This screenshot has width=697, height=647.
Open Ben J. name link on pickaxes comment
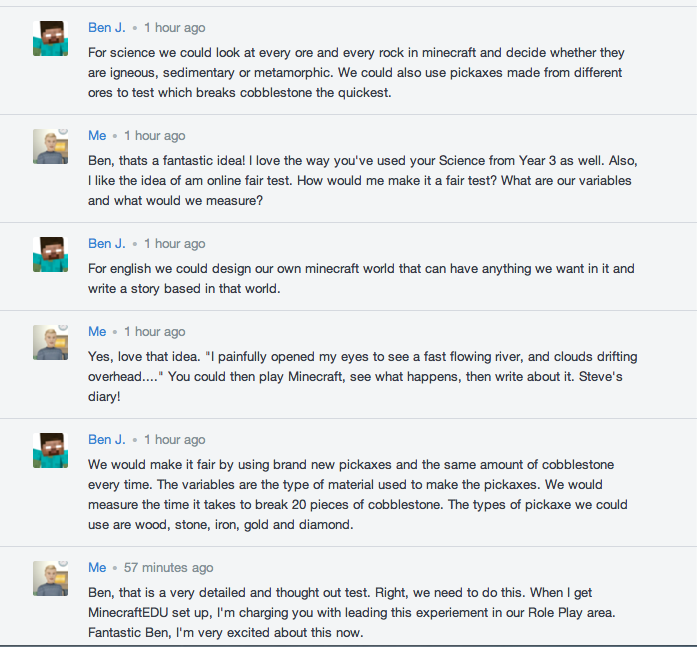107,439
